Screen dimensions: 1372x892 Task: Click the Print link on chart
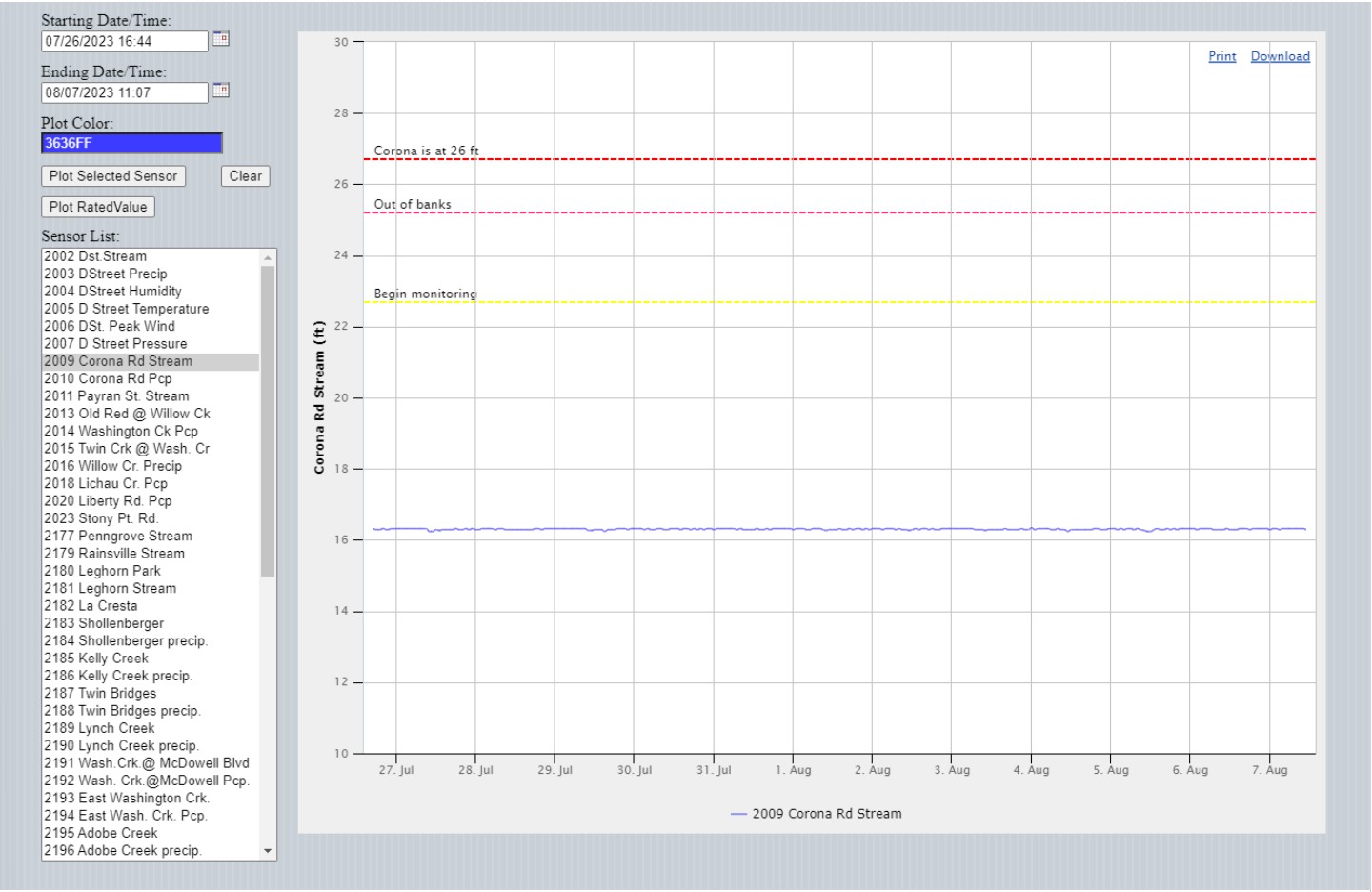coord(1221,56)
